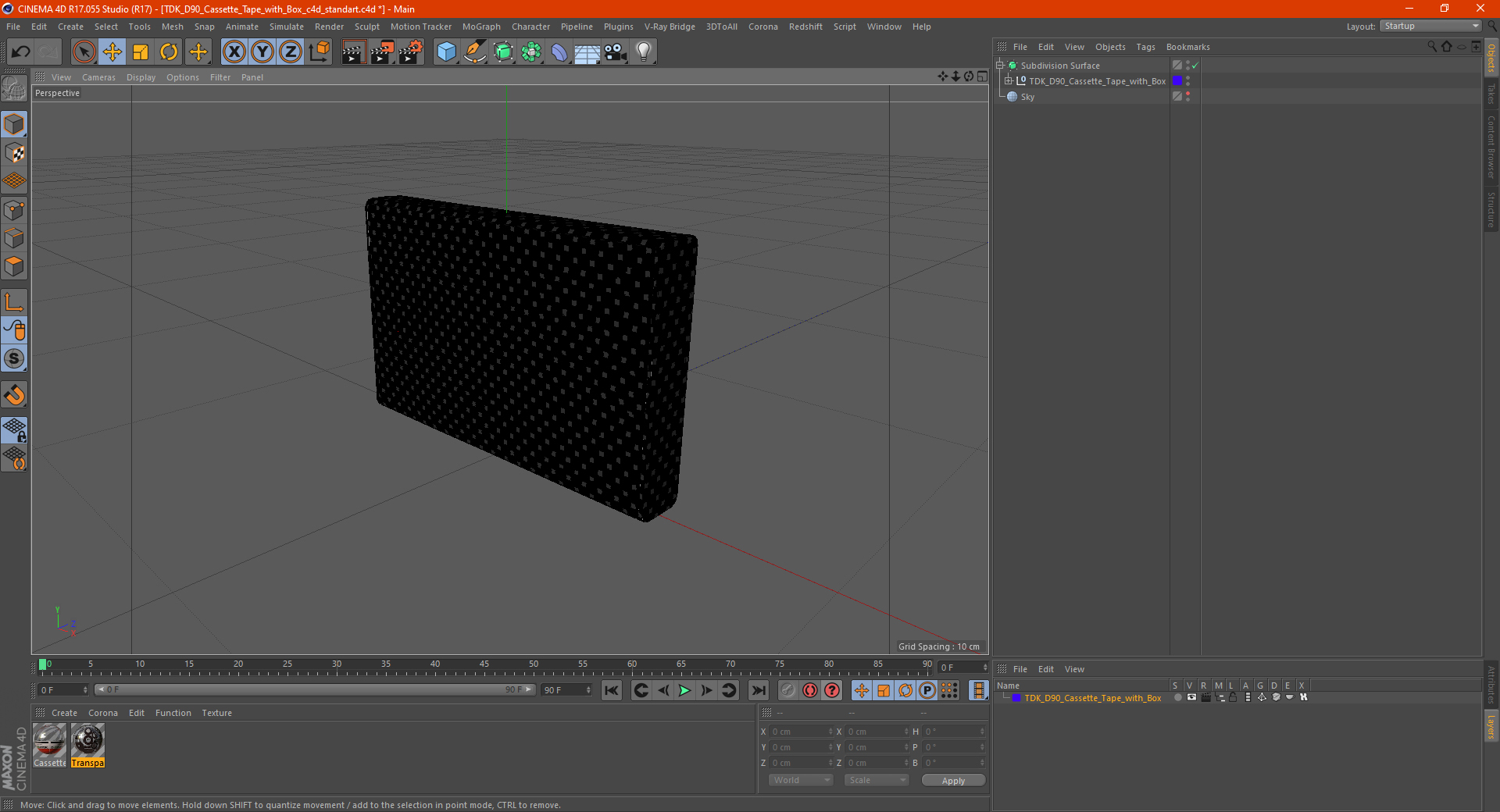The width and height of the screenshot is (1500, 812).
Task: Add a Camera object
Action: click(x=616, y=52)
